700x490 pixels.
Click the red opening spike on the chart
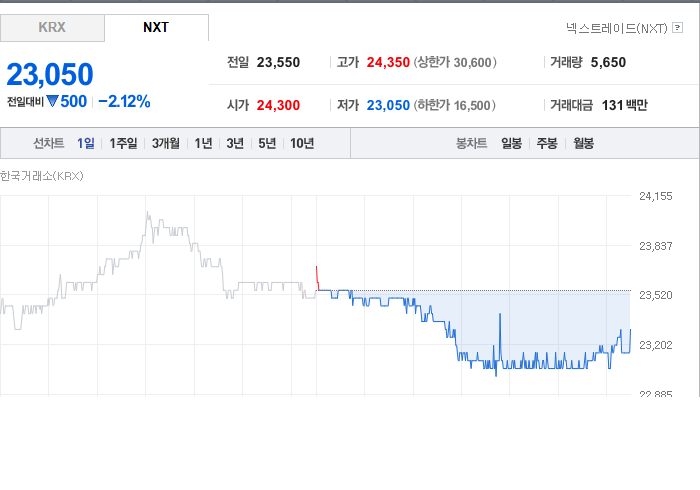pos(317,278)
